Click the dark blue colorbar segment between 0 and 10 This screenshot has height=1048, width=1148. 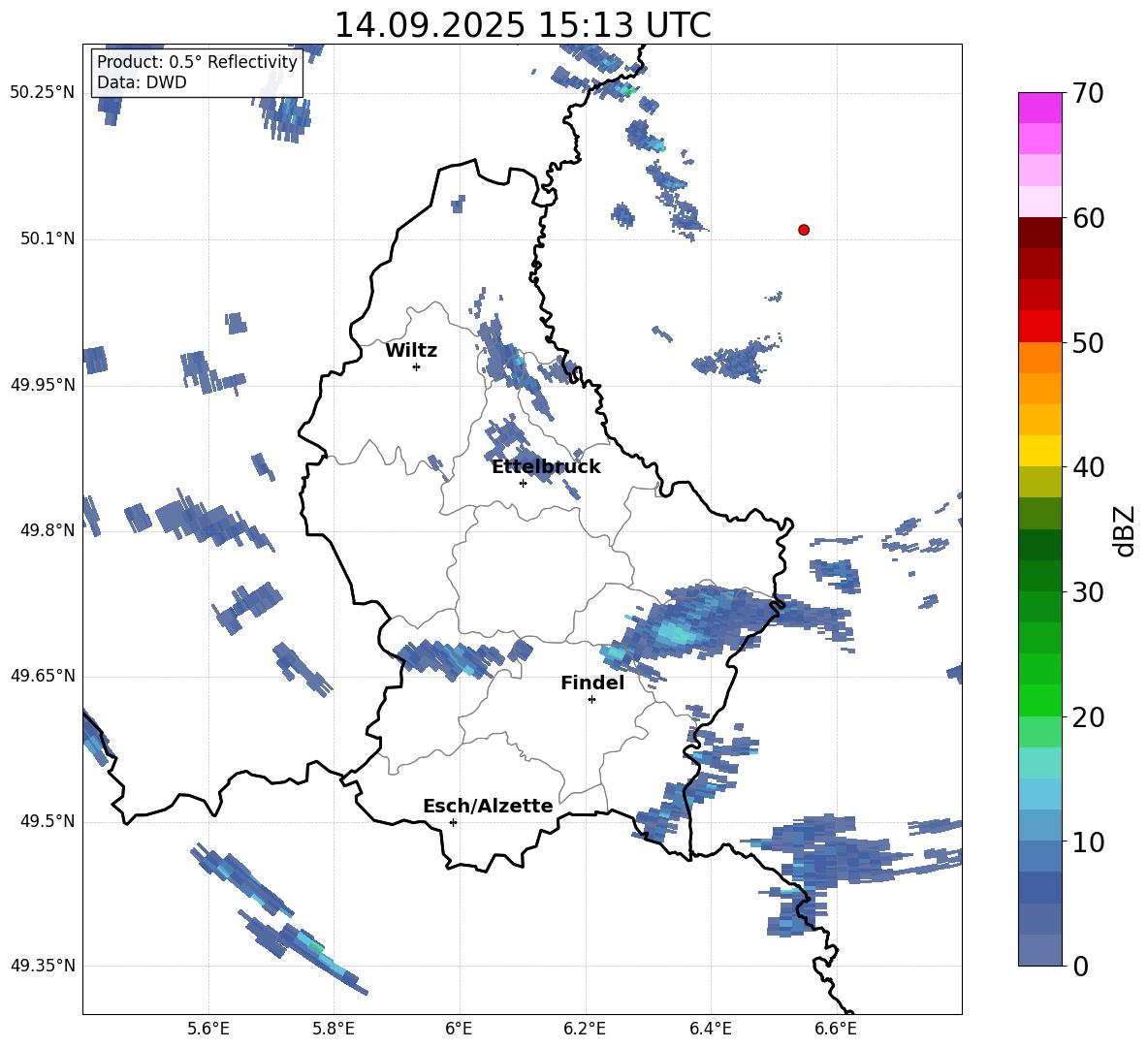1039,888
